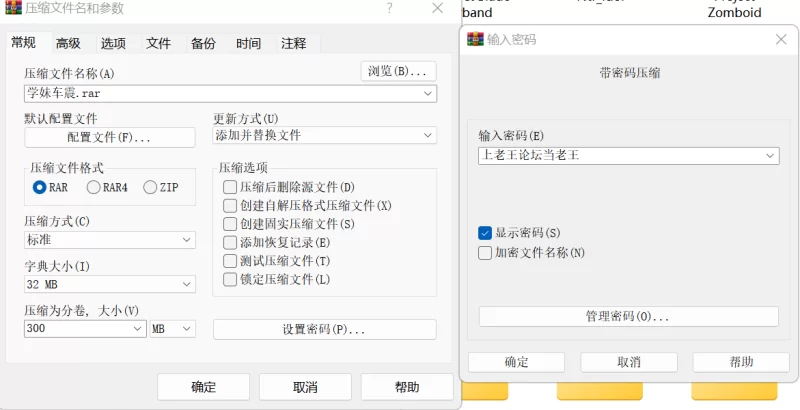Switch to the 时间 tab
Viewport: 800px width, 410px height.
(x=248, y=44)
